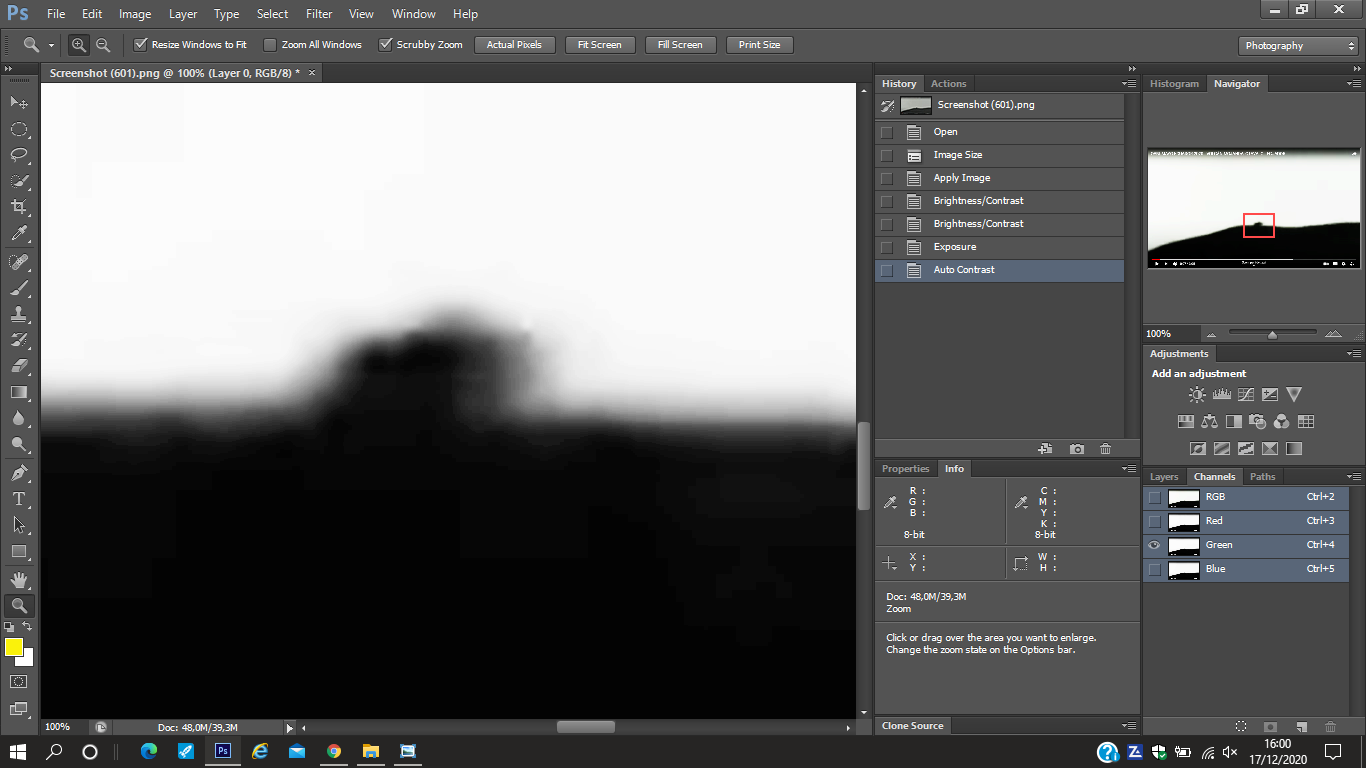
Task: Open the History panel options menu
Action: point(1129,84)
